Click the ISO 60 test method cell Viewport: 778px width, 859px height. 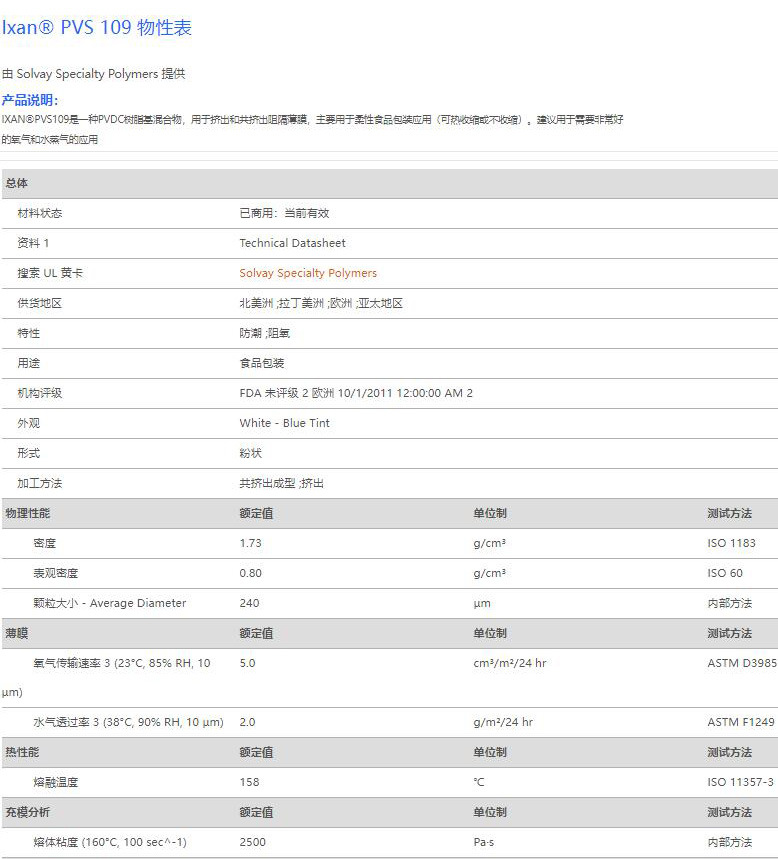tap(725, 573)
